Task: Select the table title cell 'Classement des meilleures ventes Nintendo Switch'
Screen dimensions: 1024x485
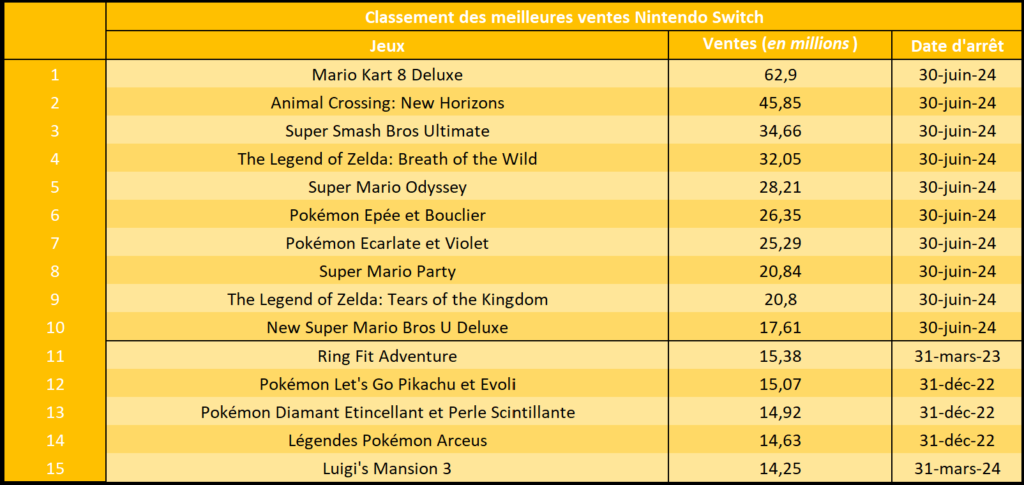Action: (x=564, y=16)
